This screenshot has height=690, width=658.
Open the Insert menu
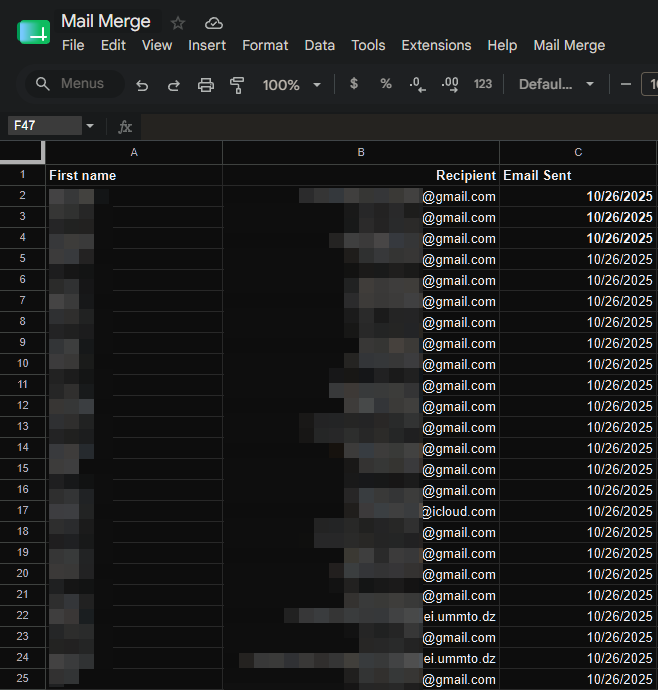pos(207,45)
